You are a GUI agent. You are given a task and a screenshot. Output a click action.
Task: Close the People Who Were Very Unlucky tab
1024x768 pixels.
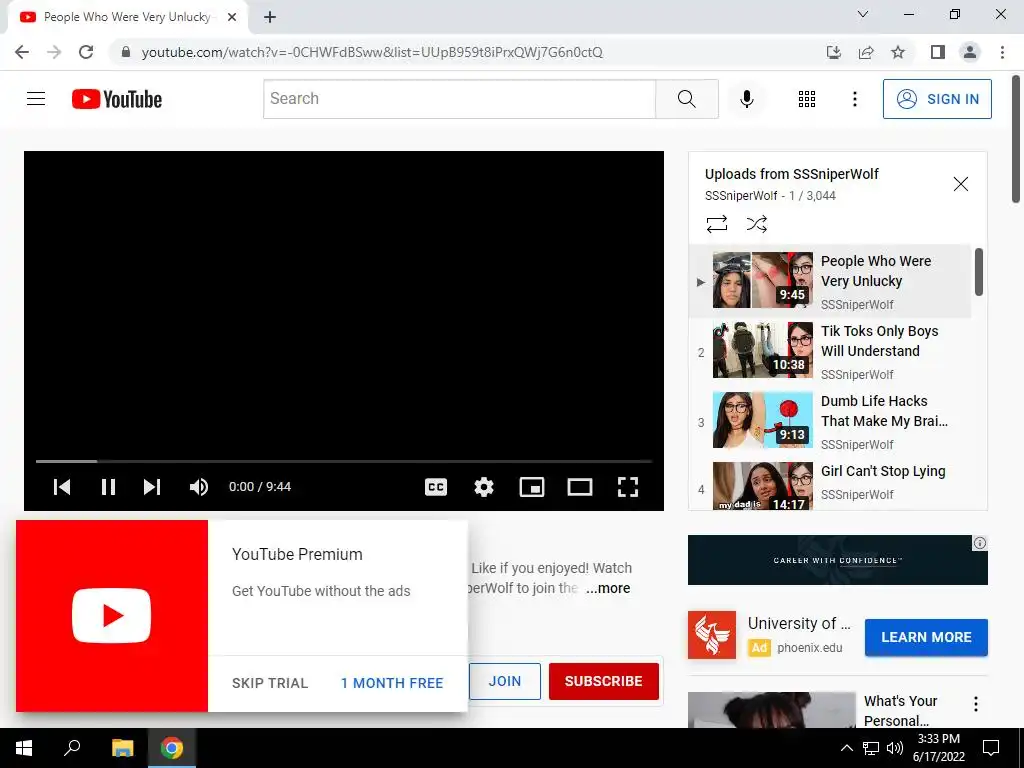pos(232,18)
